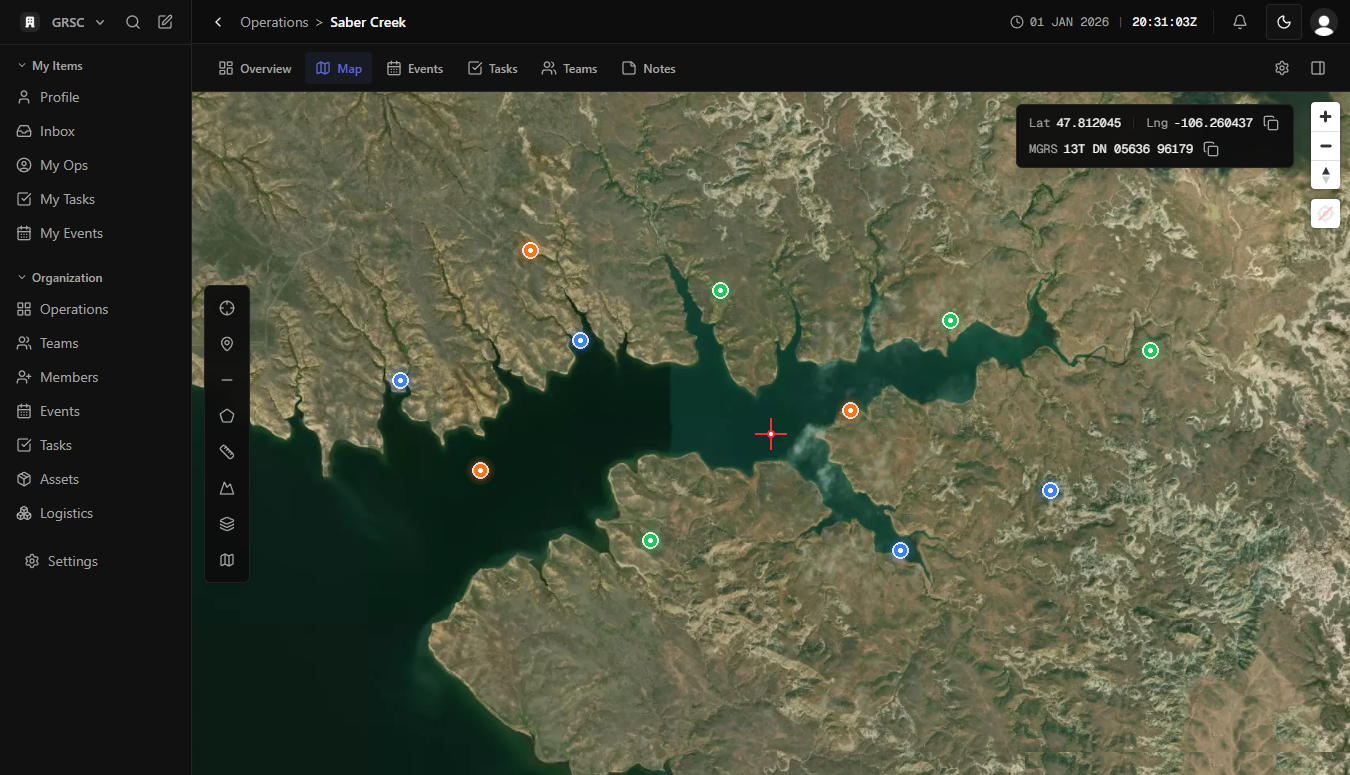Open the Notes tab
The height and width of the screenshot is (775, 1350).
(x=648, y=69)
